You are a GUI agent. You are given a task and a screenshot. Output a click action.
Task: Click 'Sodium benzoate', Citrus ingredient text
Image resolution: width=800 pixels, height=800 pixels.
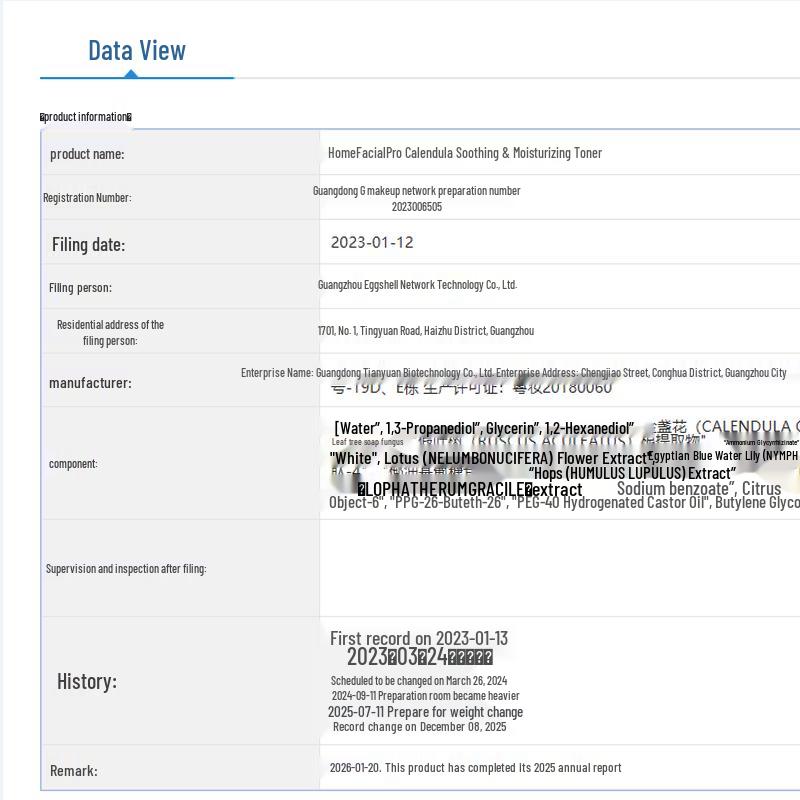(x=699, y=488)
